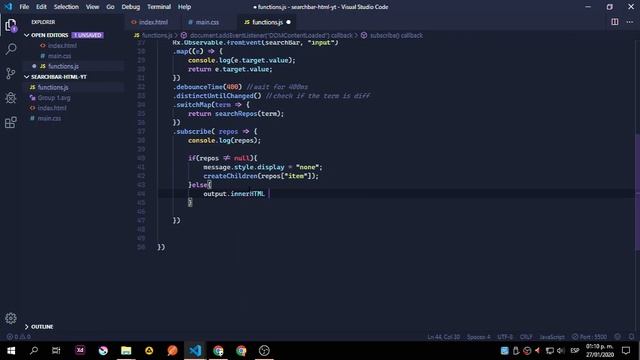
Task: Click the 1 UNSAVED badge in Open Editors
Action: click(88, 35)
